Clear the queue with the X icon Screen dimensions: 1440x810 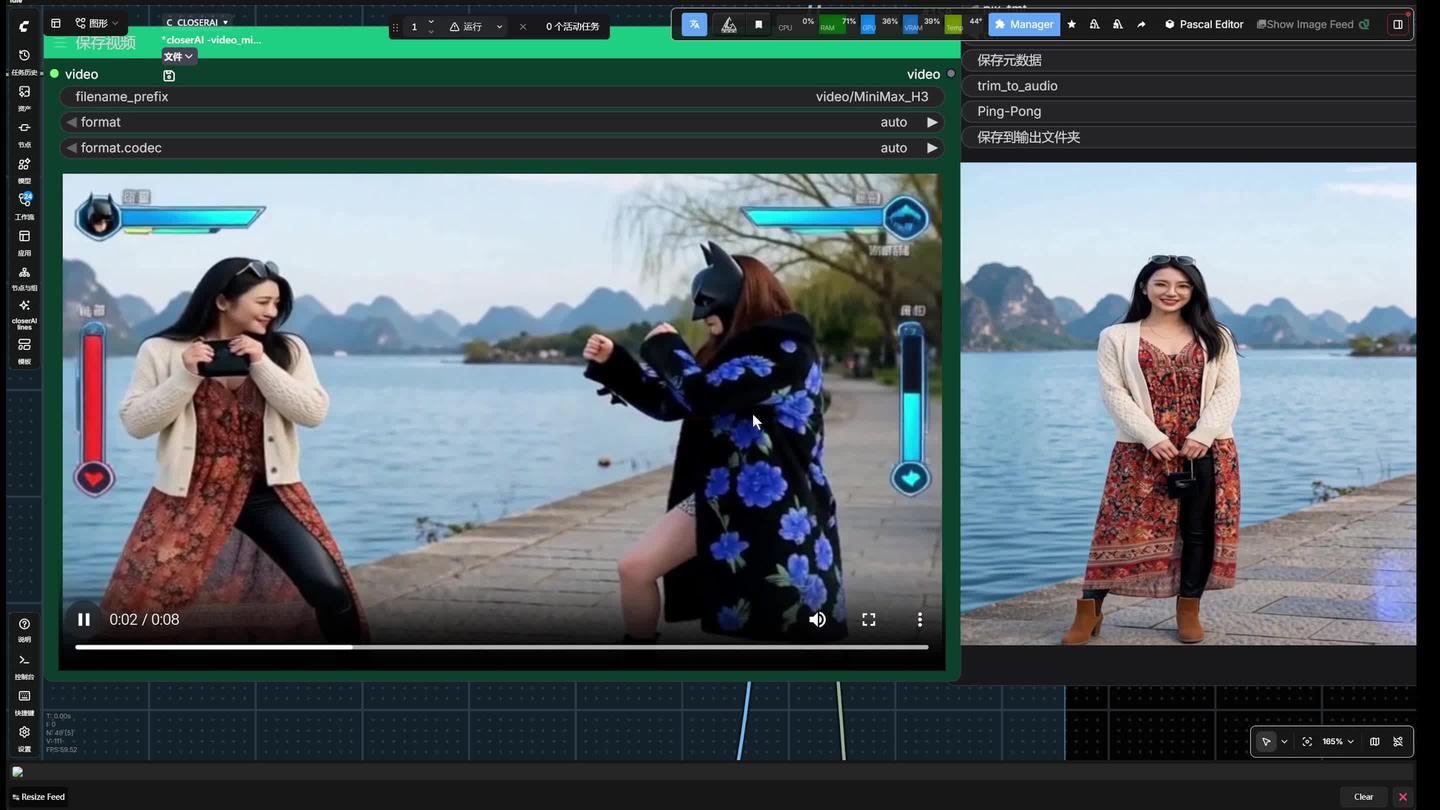pos(522,27)
